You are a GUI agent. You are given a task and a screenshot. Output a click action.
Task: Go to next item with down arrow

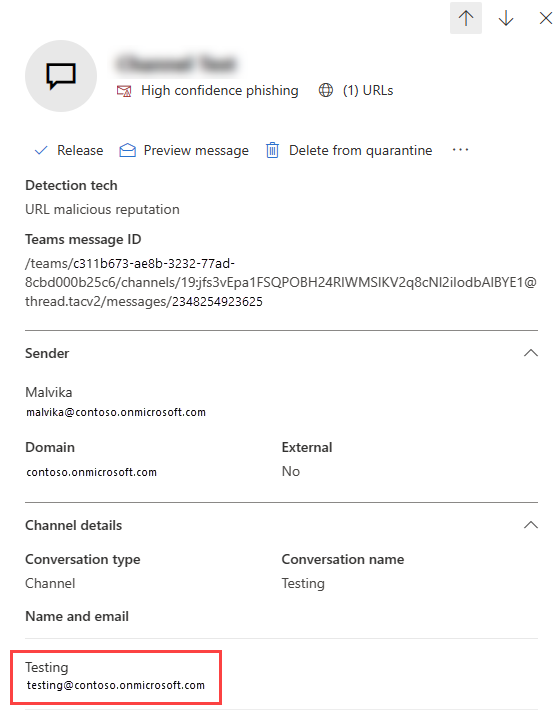[x=506, y=18]
